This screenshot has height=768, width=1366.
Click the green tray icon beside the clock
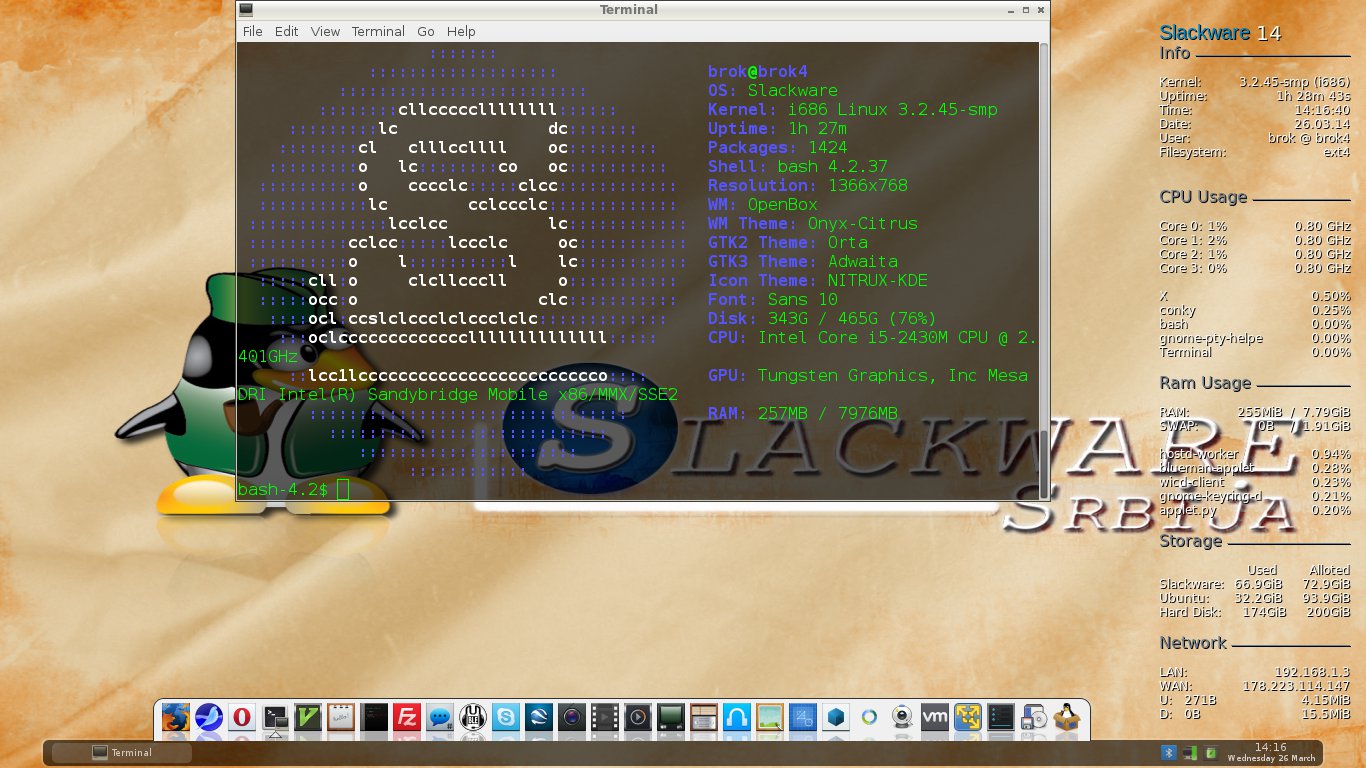pyautogui.click(x=1210, y=752)
